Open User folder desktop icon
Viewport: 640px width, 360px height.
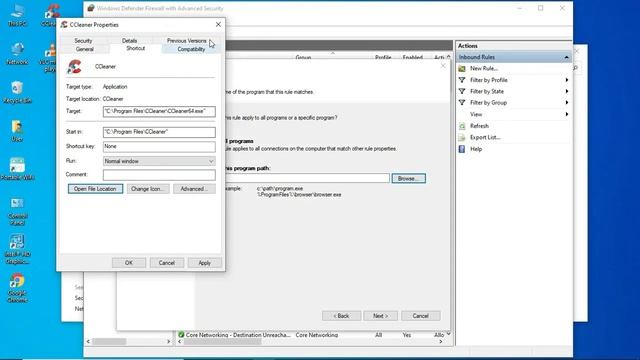(x=17, y=131)
